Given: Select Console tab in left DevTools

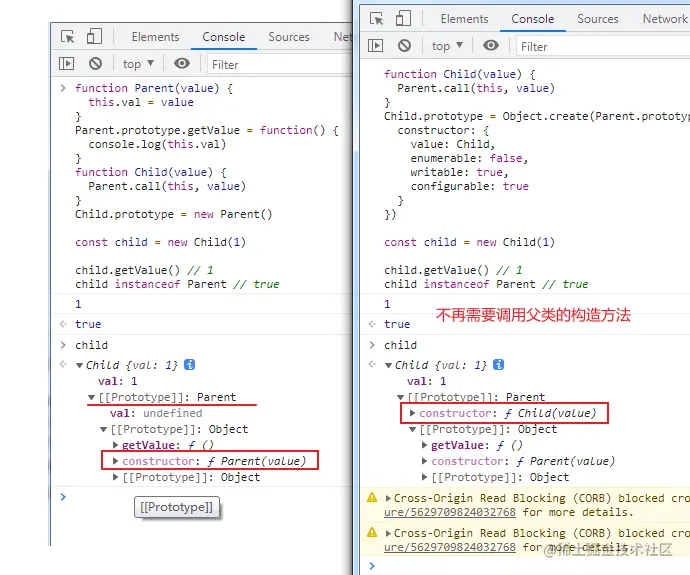Looking at the screenshot, I should (x=224, y=37).
